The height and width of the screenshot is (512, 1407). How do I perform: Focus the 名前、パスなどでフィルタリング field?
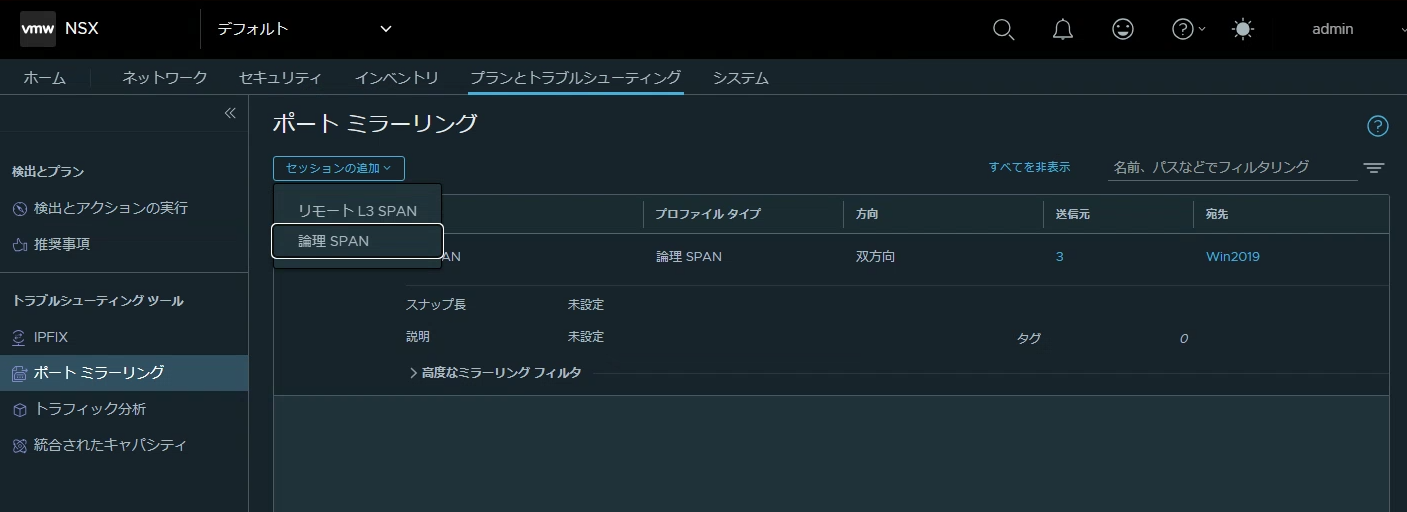tap(1233, 167)
